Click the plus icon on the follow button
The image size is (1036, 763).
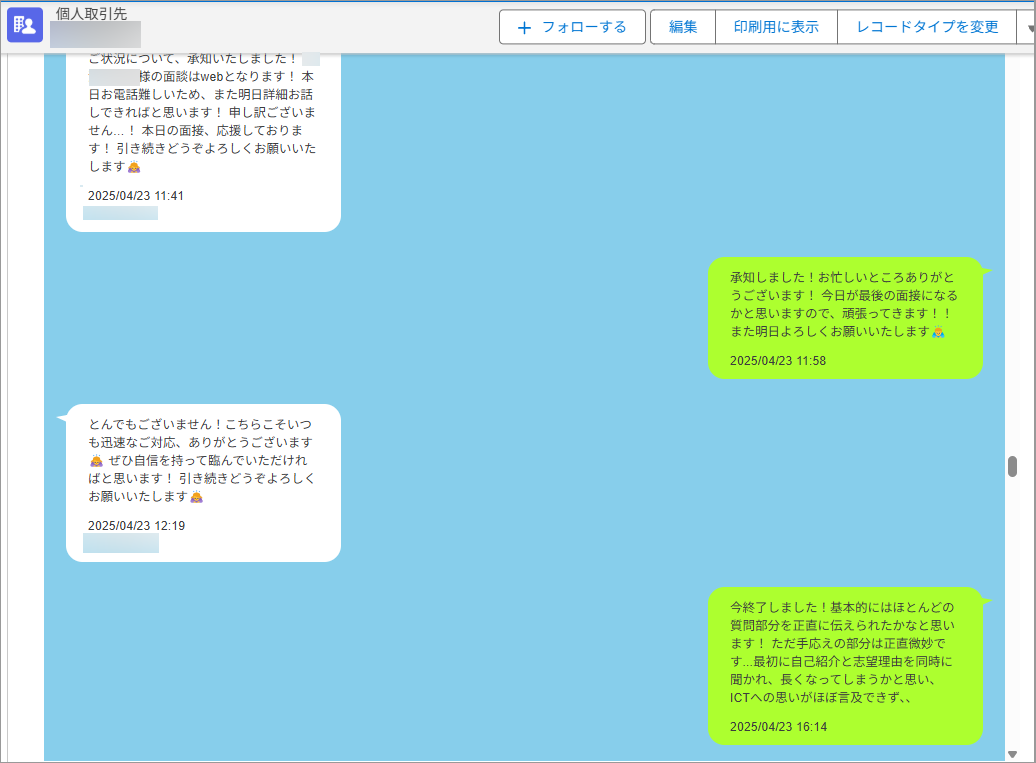(x=524, y=28)
